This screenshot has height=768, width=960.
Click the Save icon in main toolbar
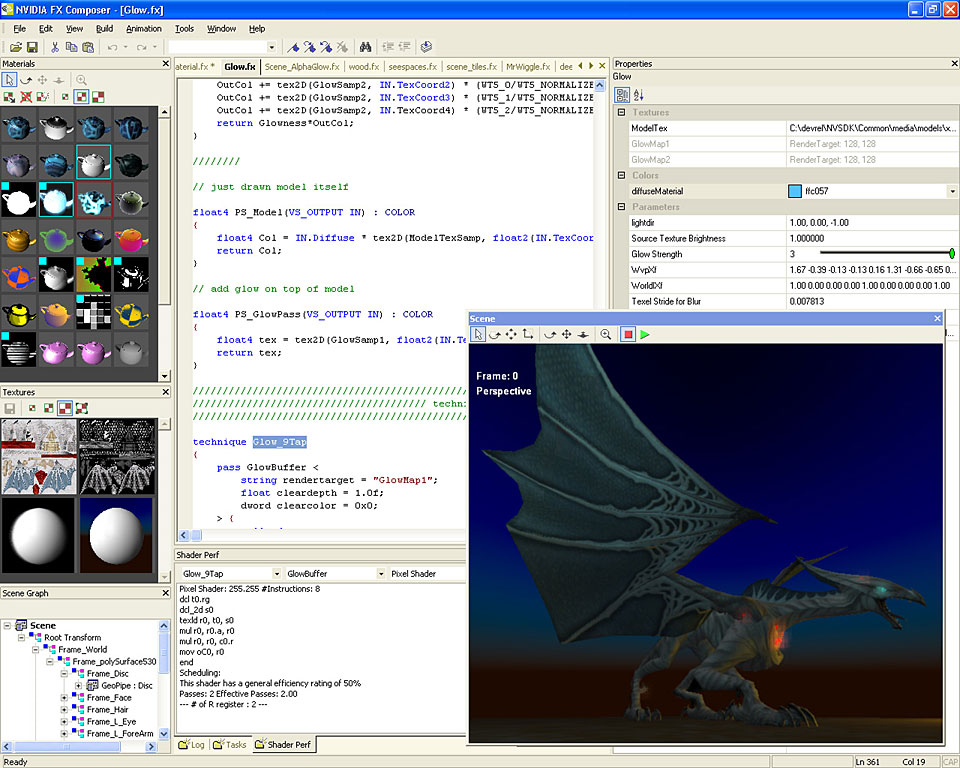pyautogui.click(x=32, y=47)
